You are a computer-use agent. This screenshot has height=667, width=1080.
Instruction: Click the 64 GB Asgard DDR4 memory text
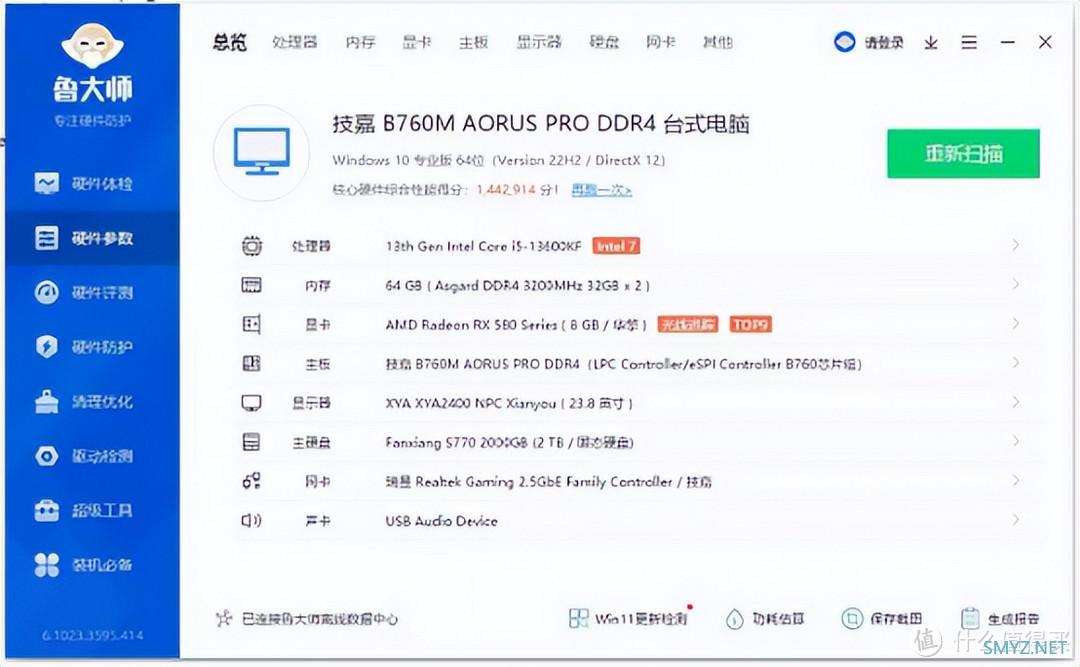click(x=517, y=285)
